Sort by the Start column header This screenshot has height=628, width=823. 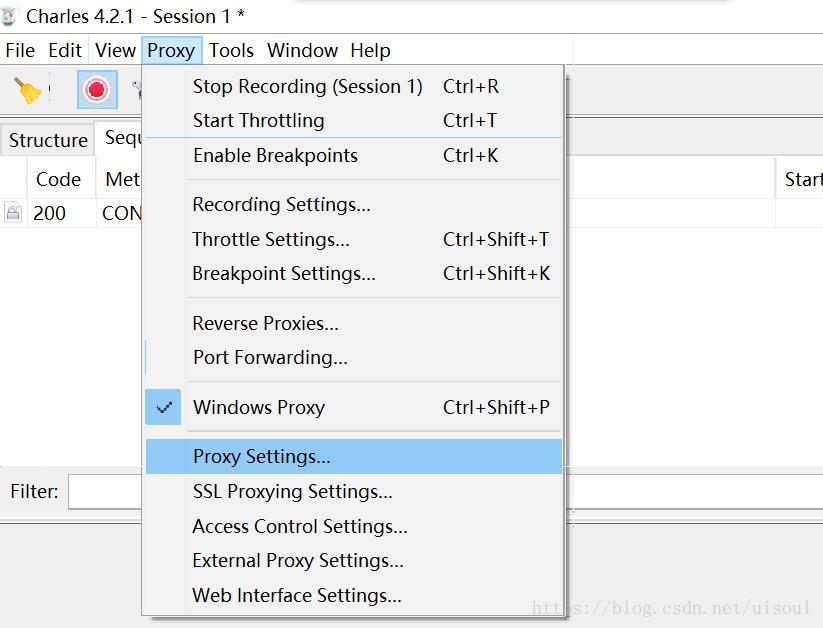799,180
